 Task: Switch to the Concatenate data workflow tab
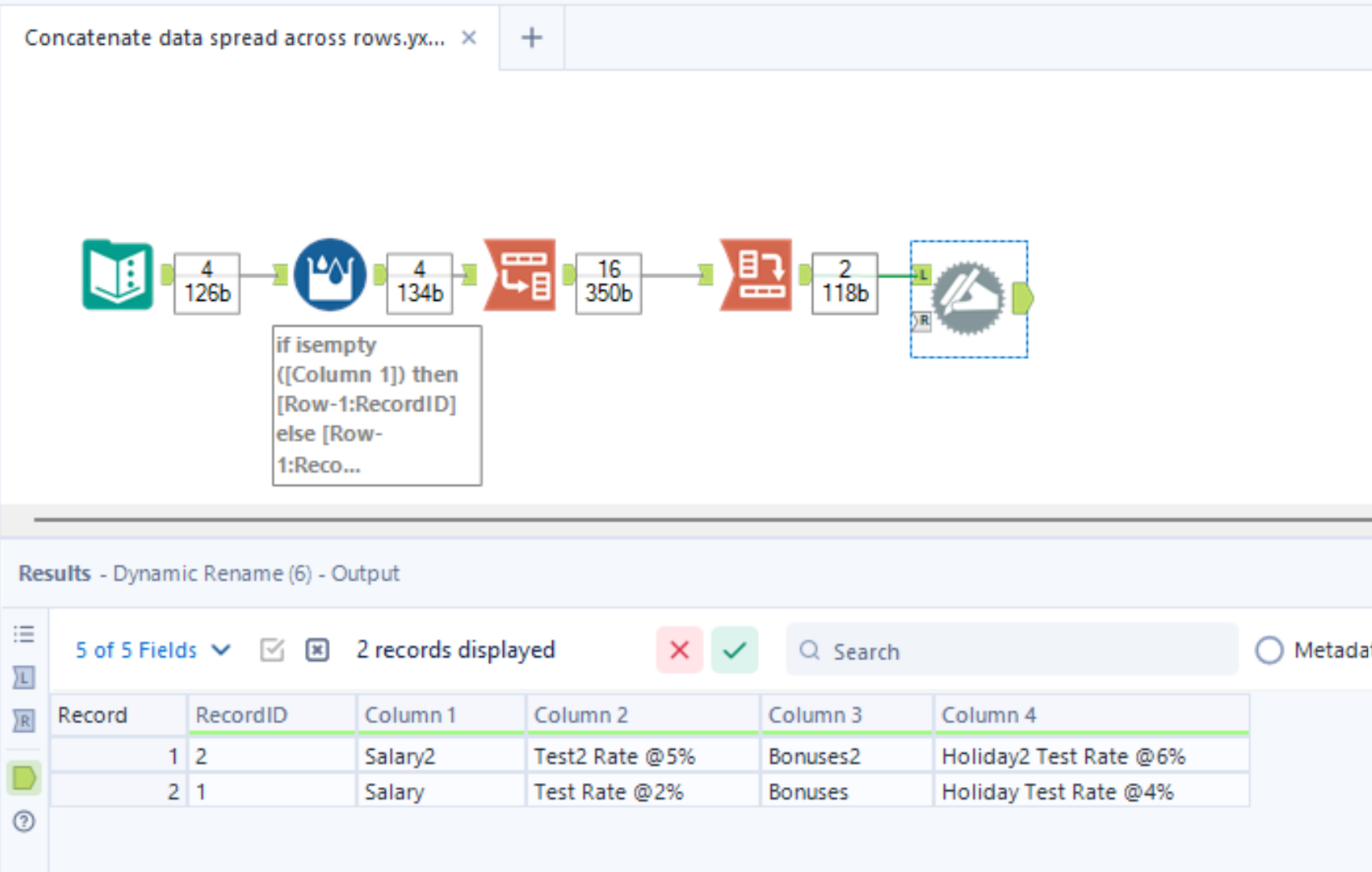tap(235, 38)
